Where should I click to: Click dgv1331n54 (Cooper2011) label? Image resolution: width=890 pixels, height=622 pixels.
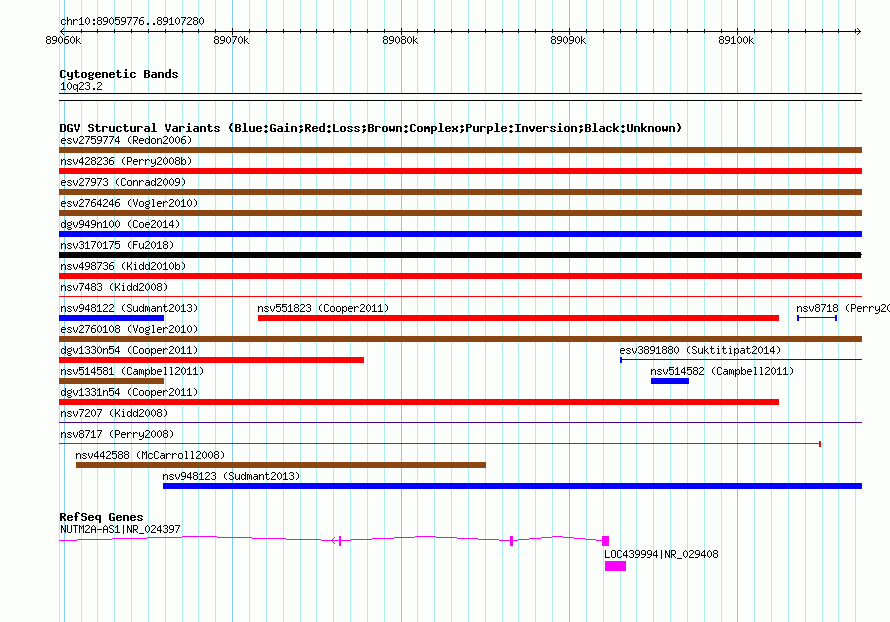pyautogui.click(x=129, y=392)
